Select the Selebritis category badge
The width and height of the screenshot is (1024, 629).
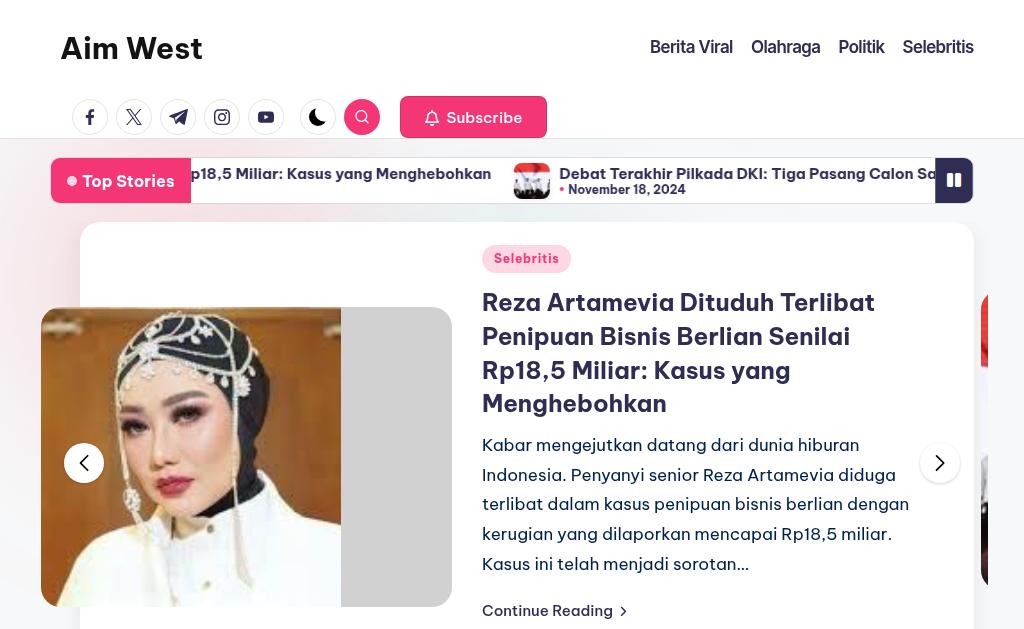pos(526,259)
